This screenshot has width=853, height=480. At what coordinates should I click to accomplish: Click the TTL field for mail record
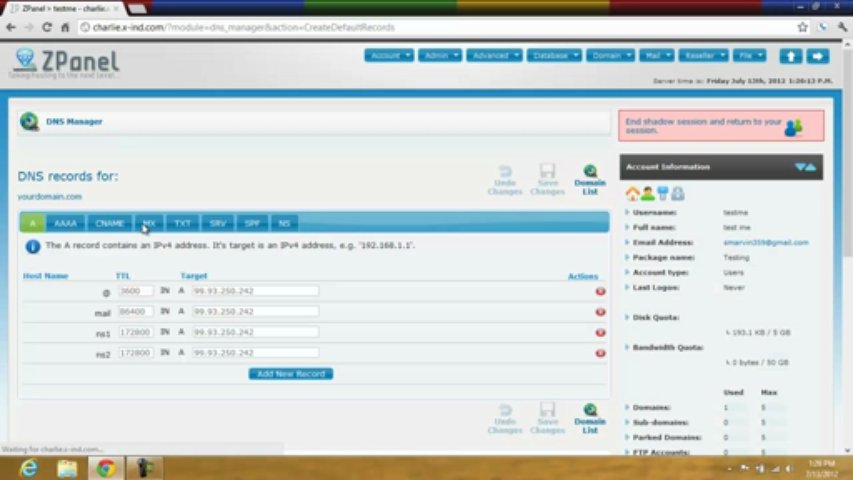coord(136,312)
